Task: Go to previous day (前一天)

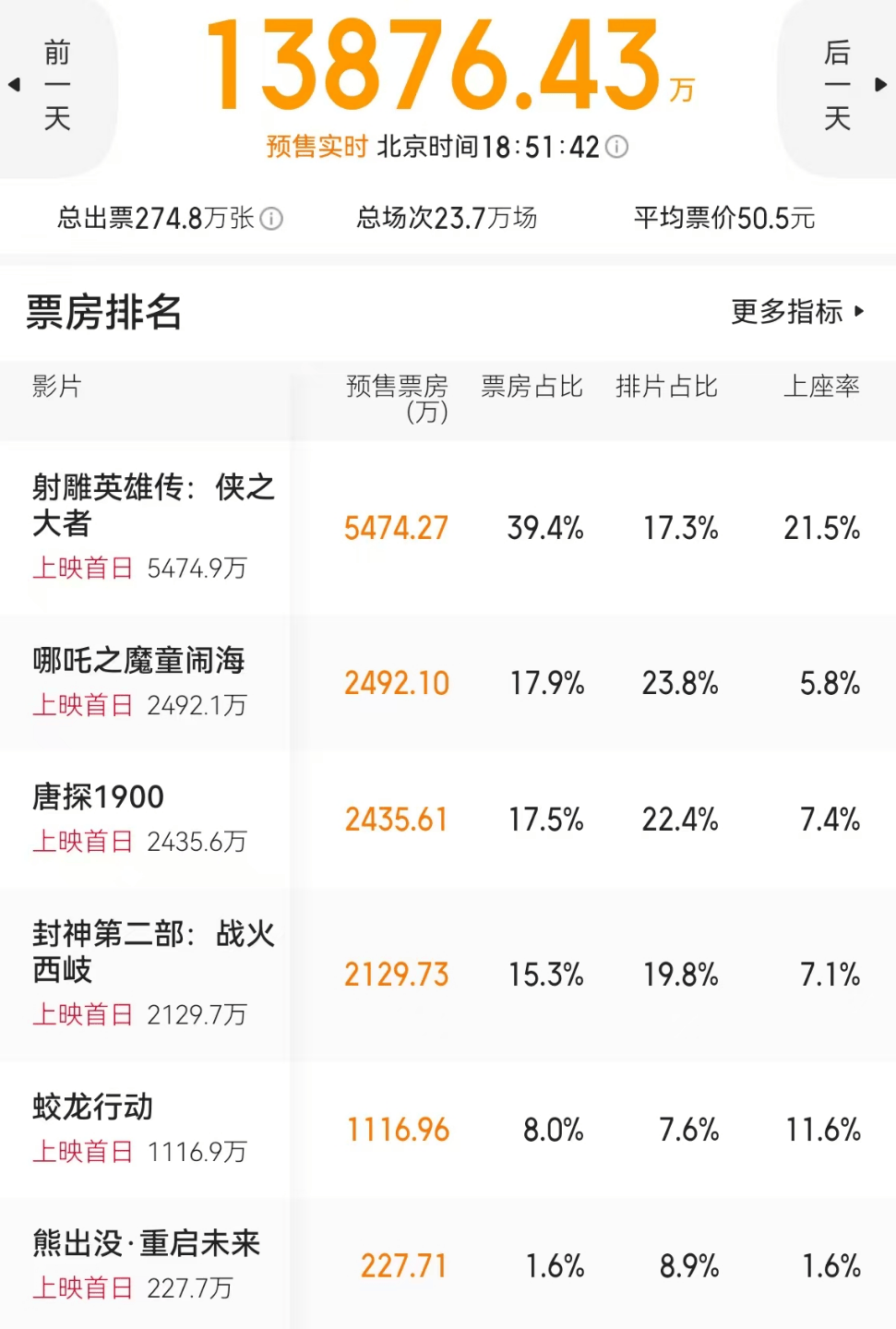Action: [x=55, y=85]
